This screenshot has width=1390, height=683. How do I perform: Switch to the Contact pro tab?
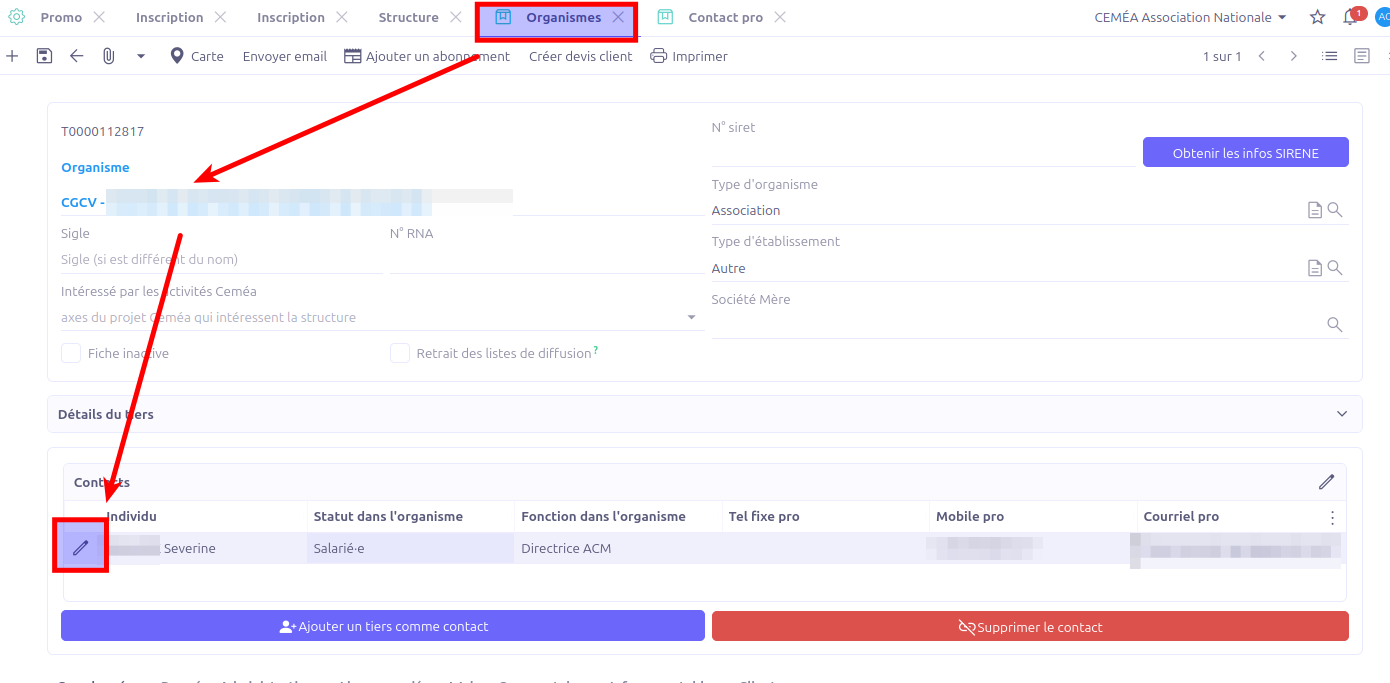[x=724, y=17]
